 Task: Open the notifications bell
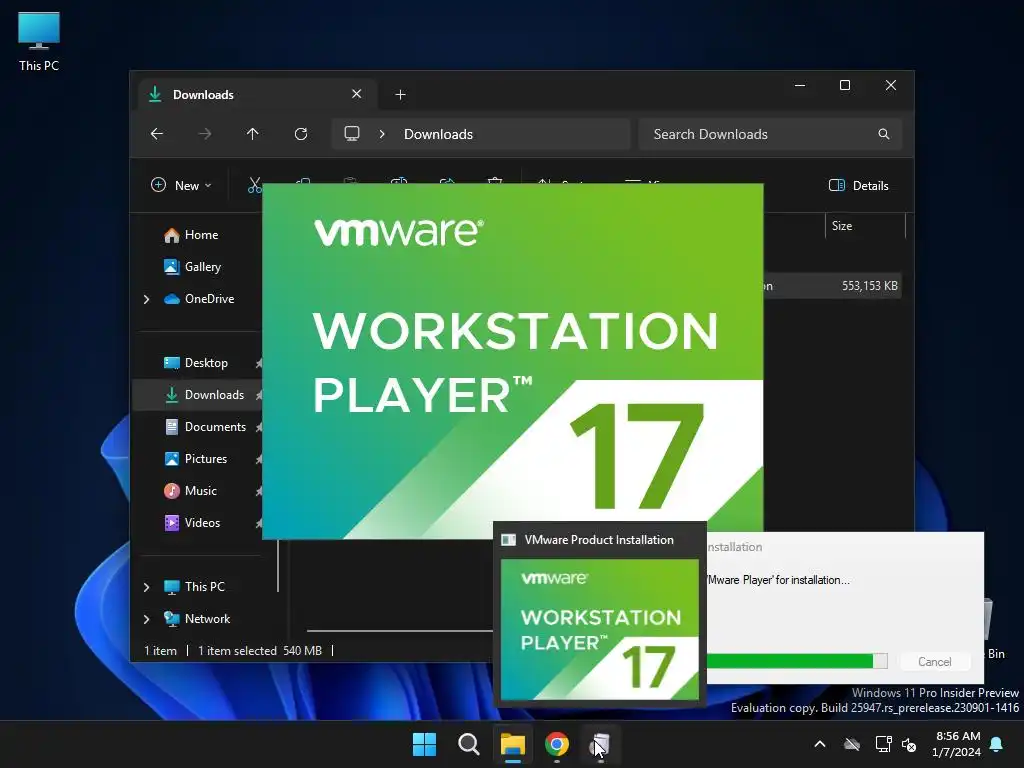[x=997, y=744]
